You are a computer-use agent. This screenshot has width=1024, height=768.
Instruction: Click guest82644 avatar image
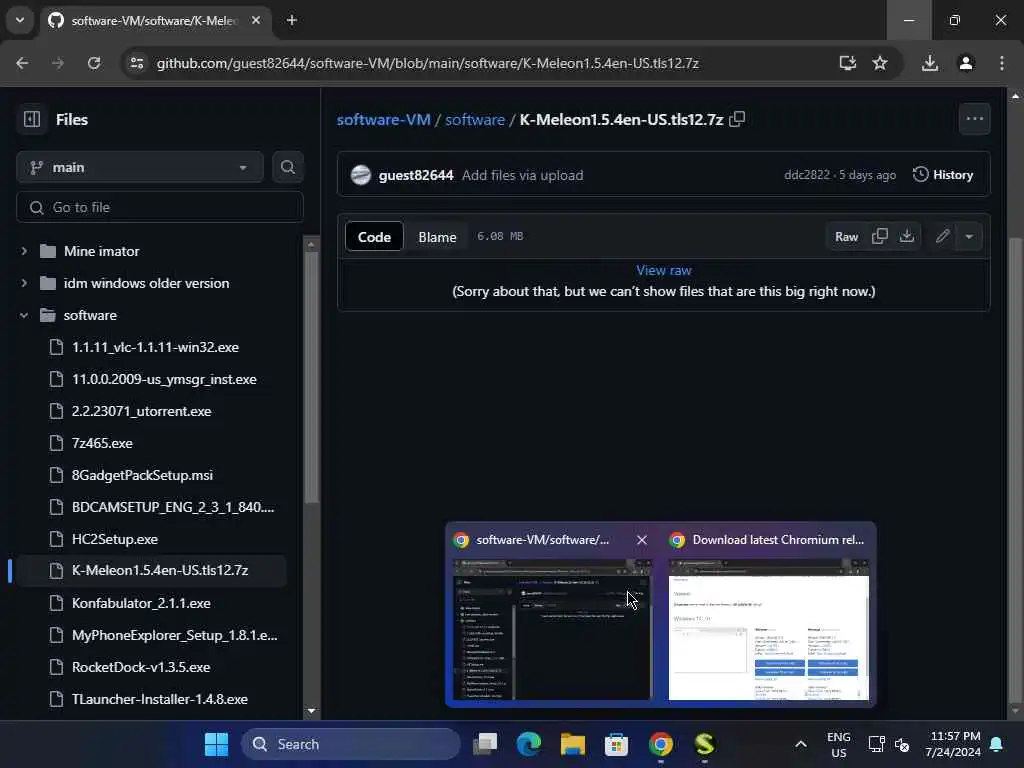coord(360,175)
